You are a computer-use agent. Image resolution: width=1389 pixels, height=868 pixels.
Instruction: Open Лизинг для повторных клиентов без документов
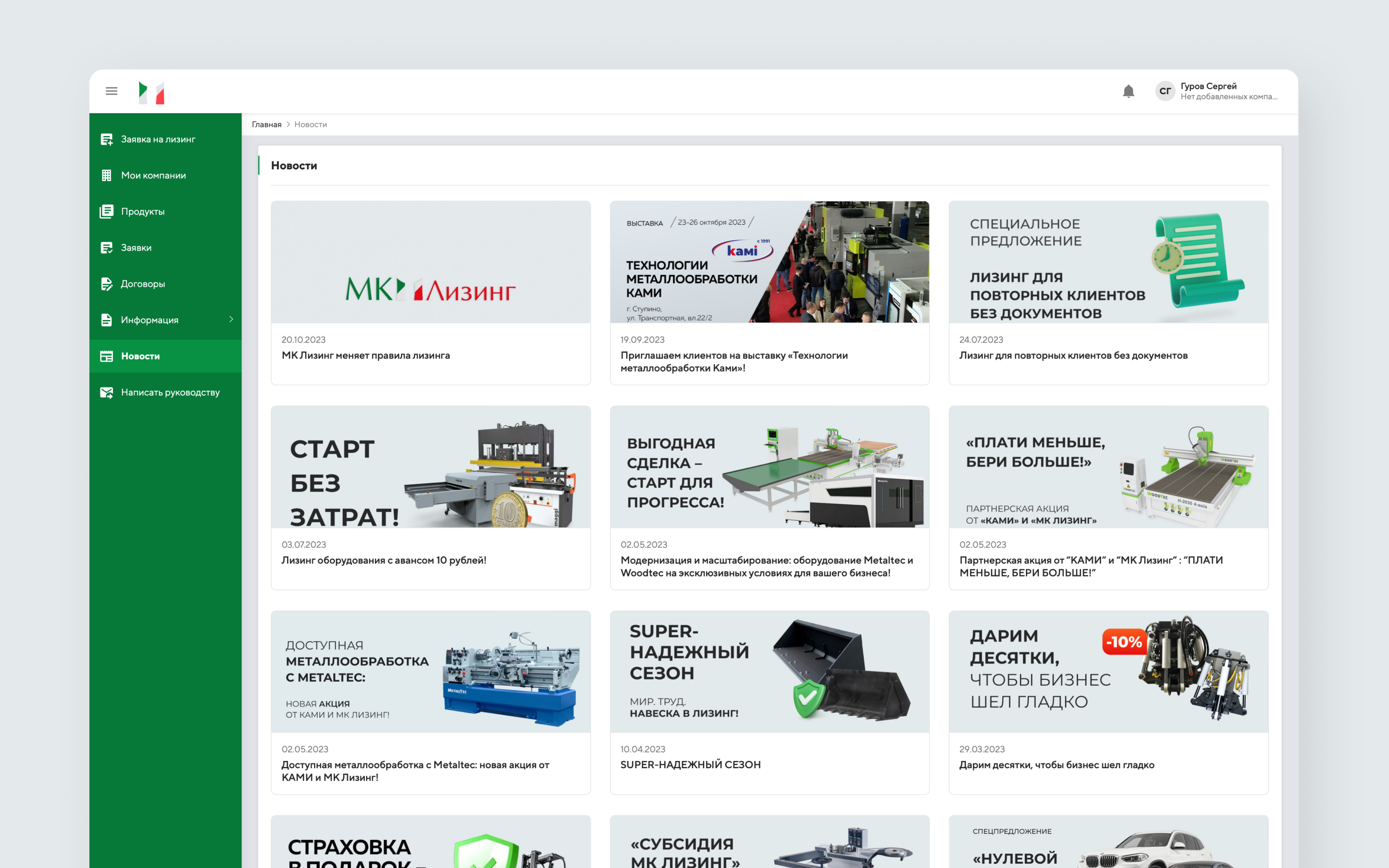click(x=1073, y=356)
